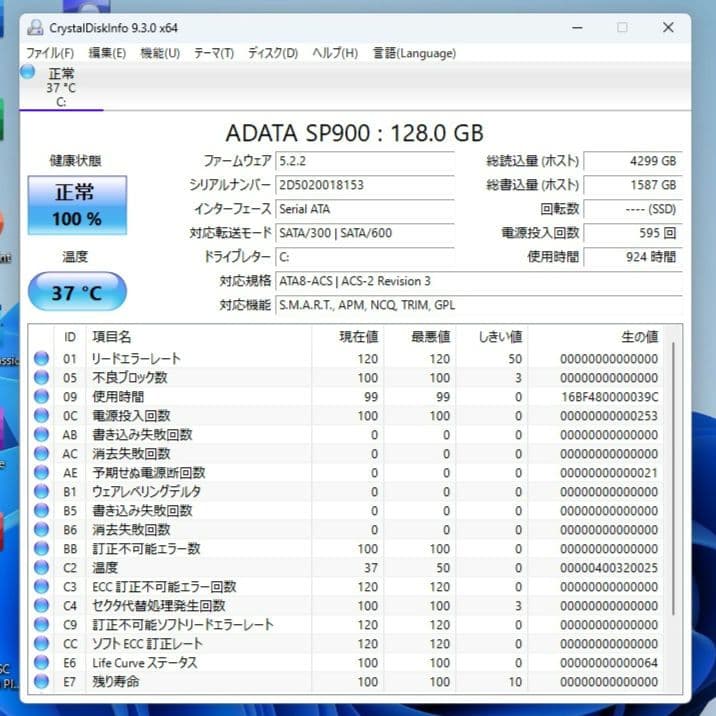Click the standard field ATA8-ACS | ACS-2 Revision 3

click(x=479, y=281)
